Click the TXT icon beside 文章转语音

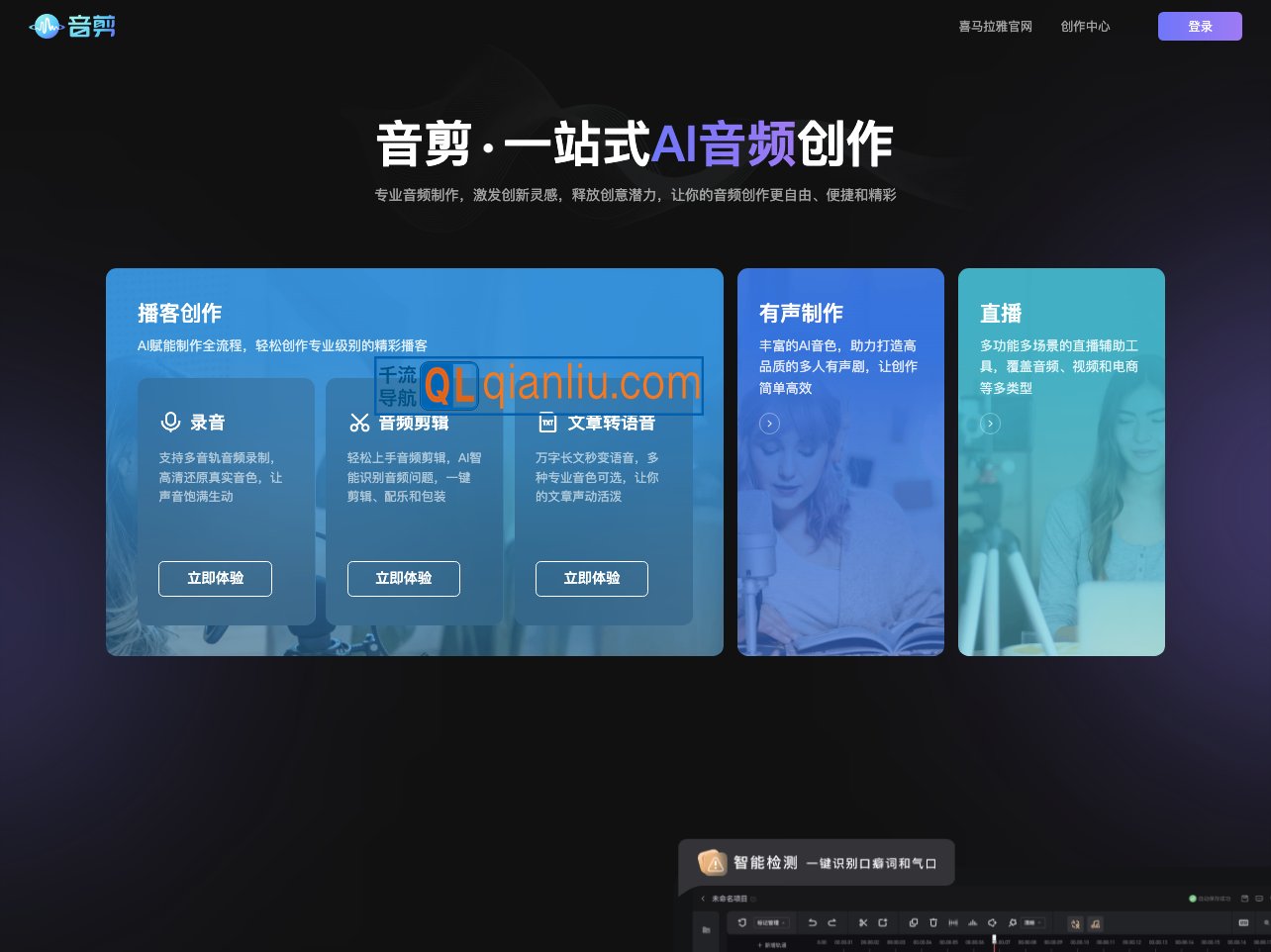pos(547,423)
